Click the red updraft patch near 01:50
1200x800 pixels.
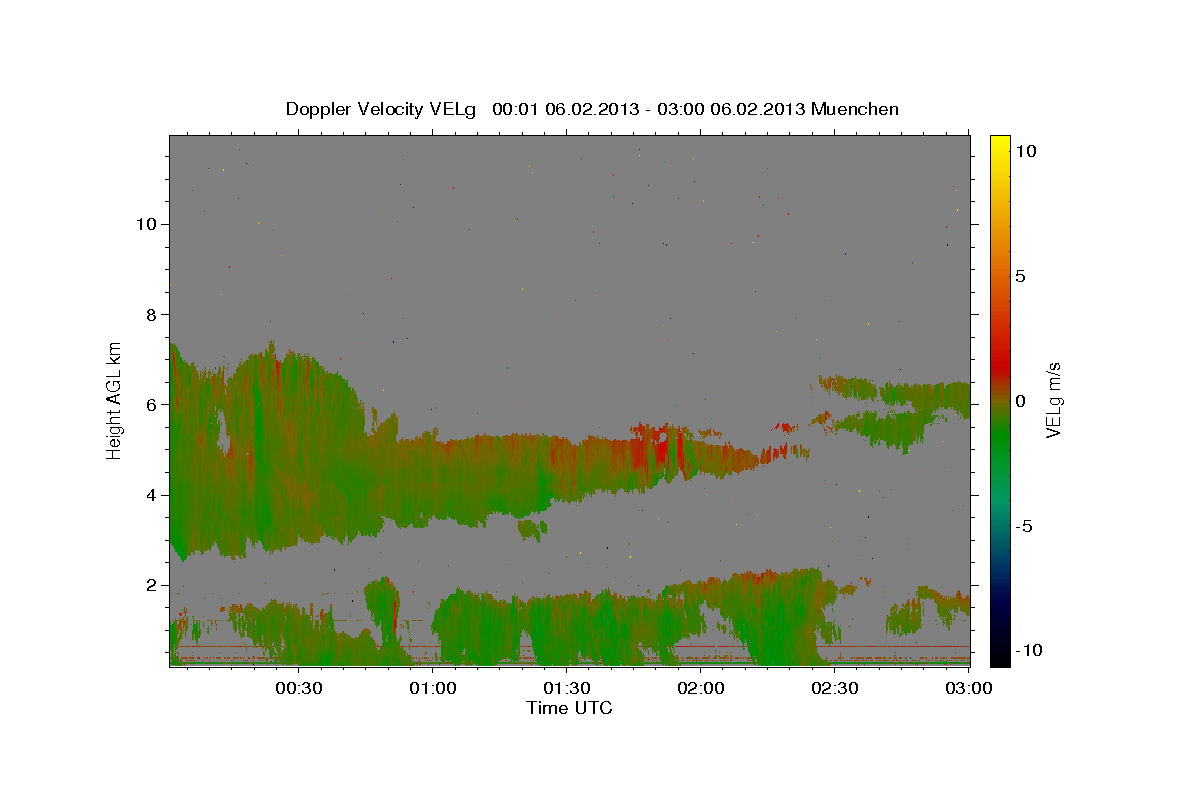[662, 448]
